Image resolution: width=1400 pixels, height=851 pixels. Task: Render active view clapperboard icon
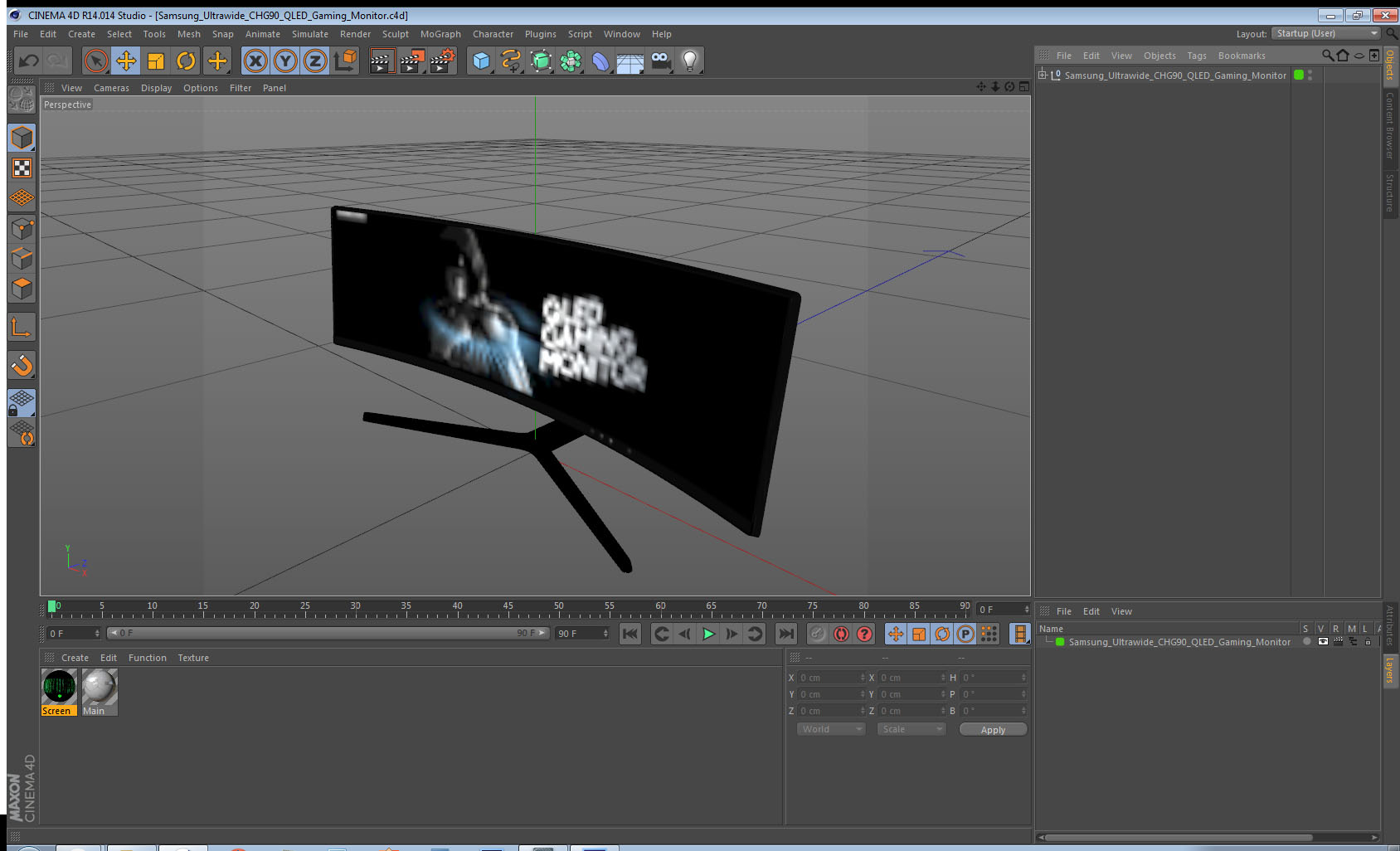382,61
